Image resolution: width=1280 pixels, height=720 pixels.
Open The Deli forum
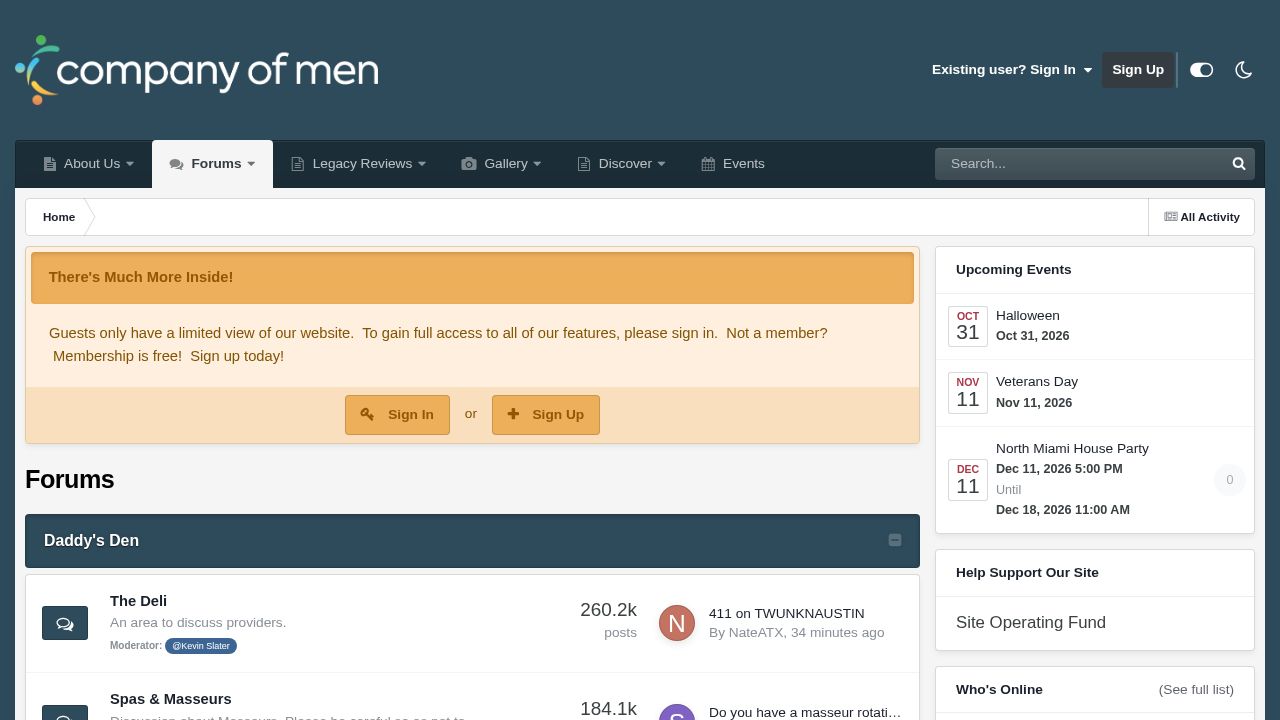pos(138,601)
